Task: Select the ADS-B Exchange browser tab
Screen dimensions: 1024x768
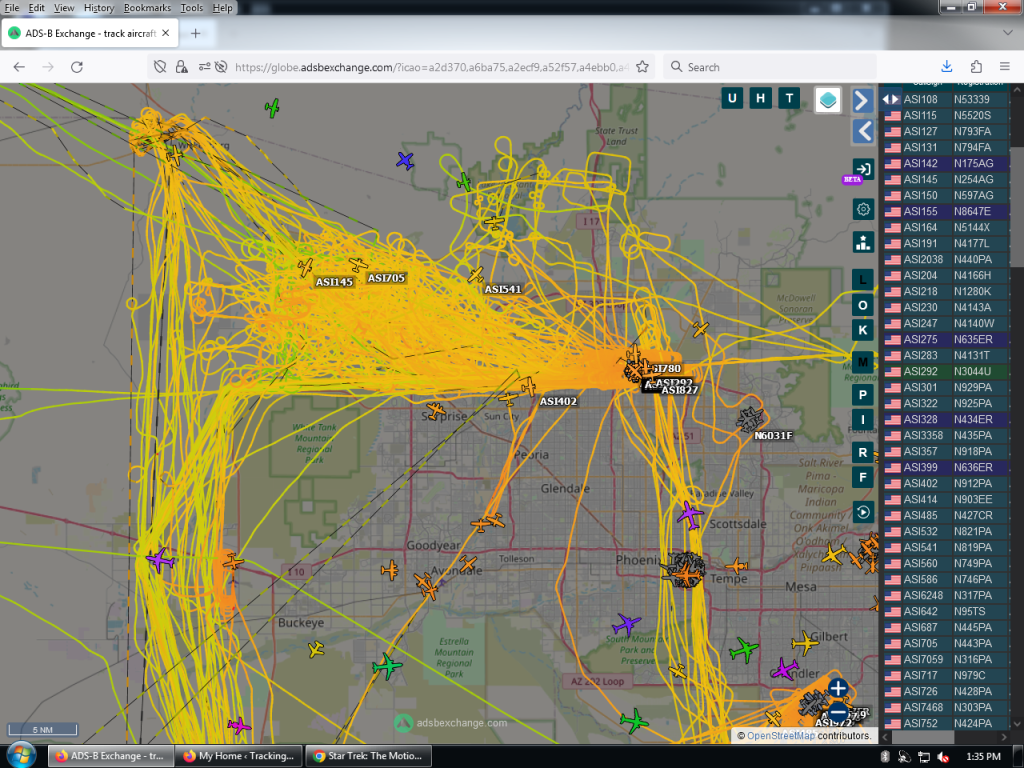Action: (x=89, y=33)
